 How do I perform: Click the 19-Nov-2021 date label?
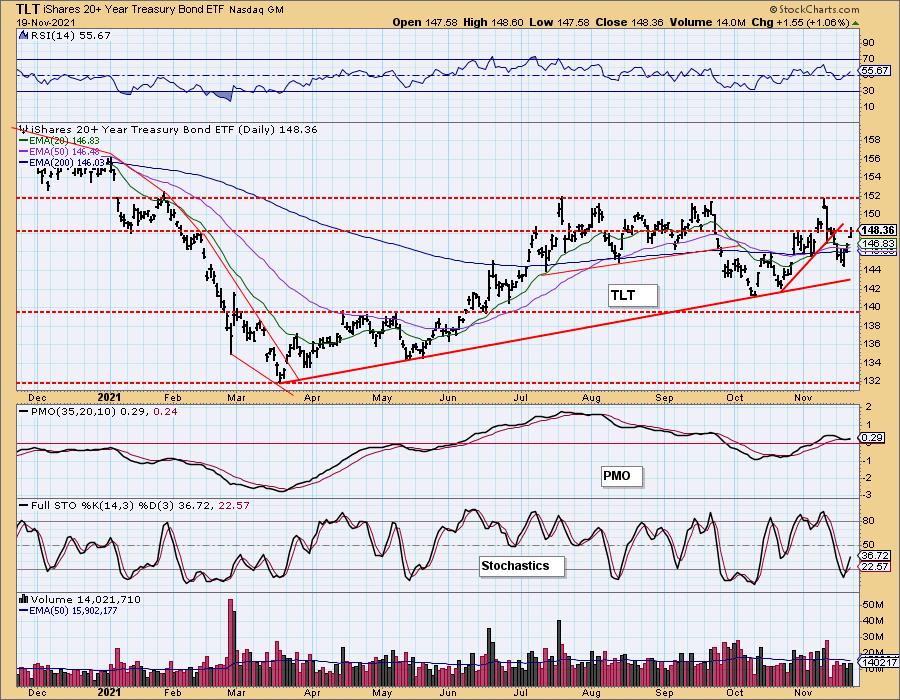click(x=44, y=22)
